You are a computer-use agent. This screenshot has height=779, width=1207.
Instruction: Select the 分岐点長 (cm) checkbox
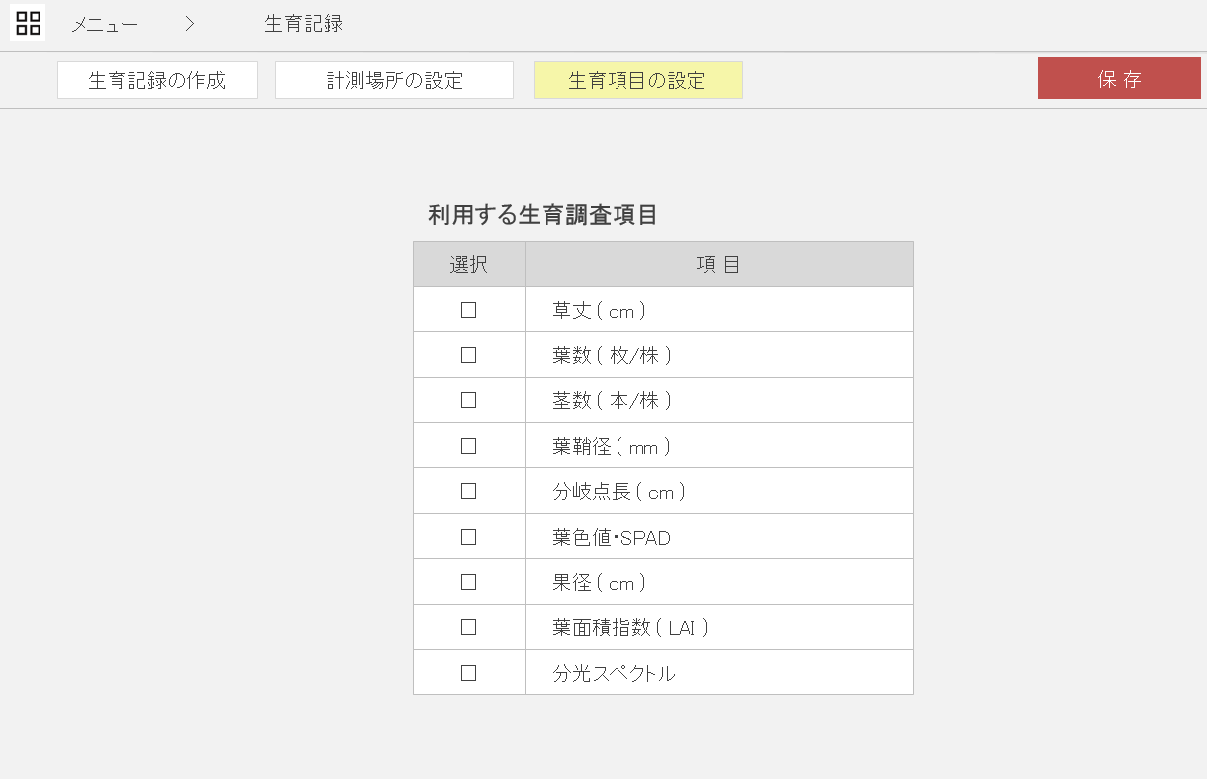(468, 491)
